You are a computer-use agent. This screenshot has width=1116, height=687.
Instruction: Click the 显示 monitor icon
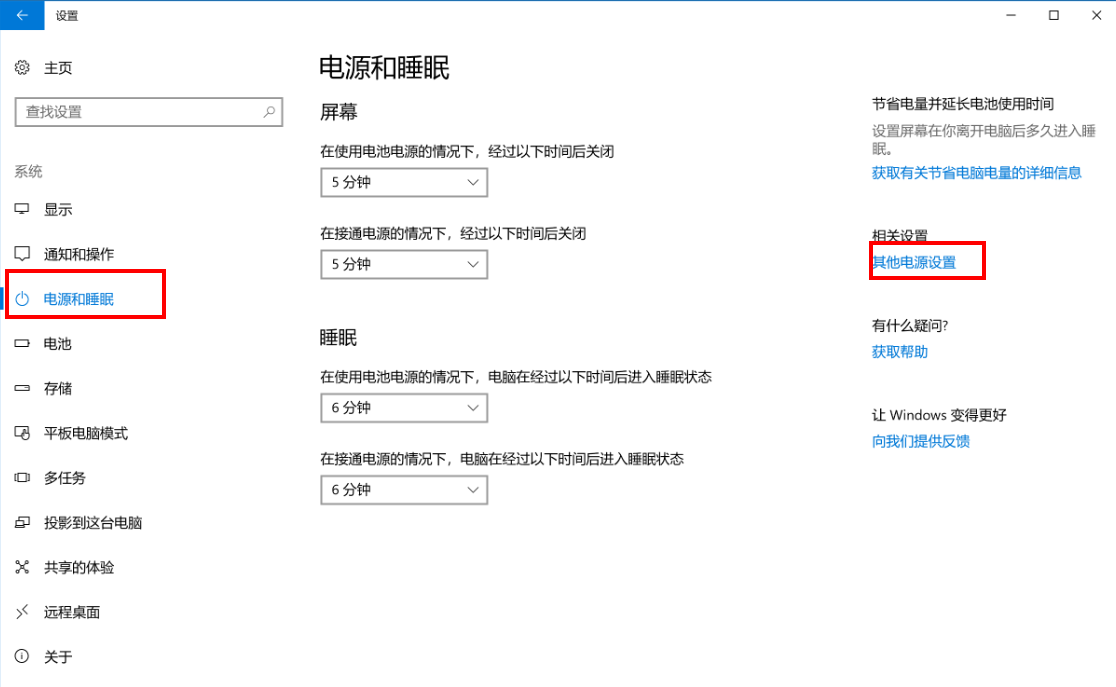(23, 209)
